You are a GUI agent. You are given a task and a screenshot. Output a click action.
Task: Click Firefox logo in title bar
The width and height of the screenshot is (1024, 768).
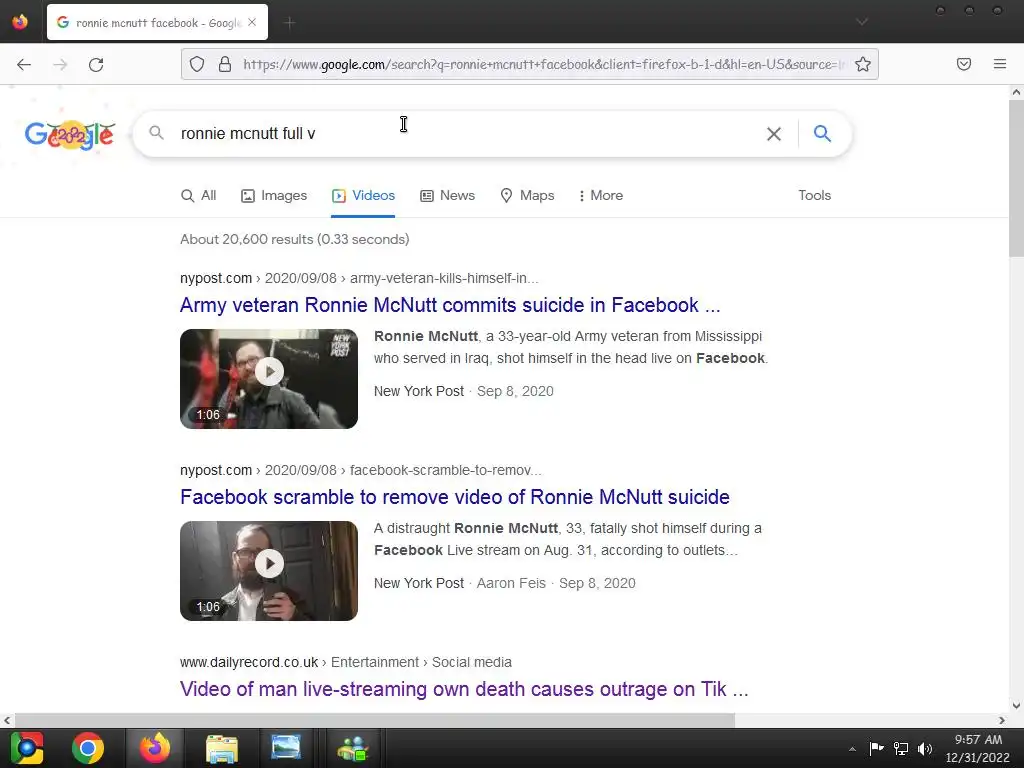[x=20, y=22]
